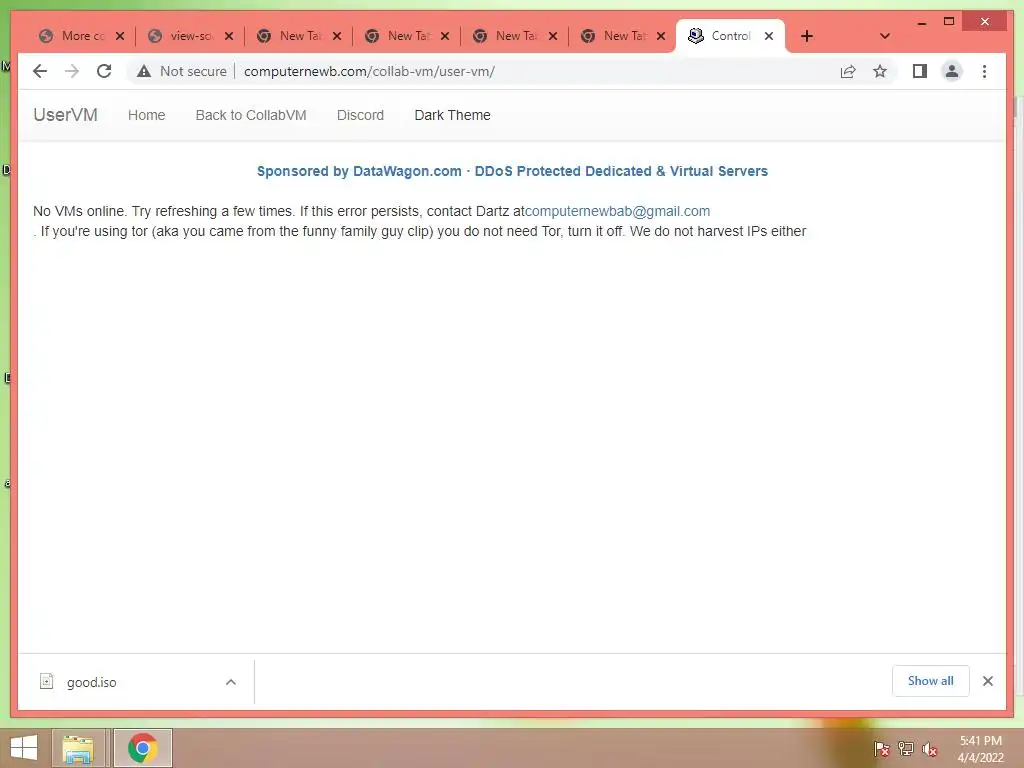Toggle the Dark Theme
This screenshot has height=768, width=1024.
point(453,115)
